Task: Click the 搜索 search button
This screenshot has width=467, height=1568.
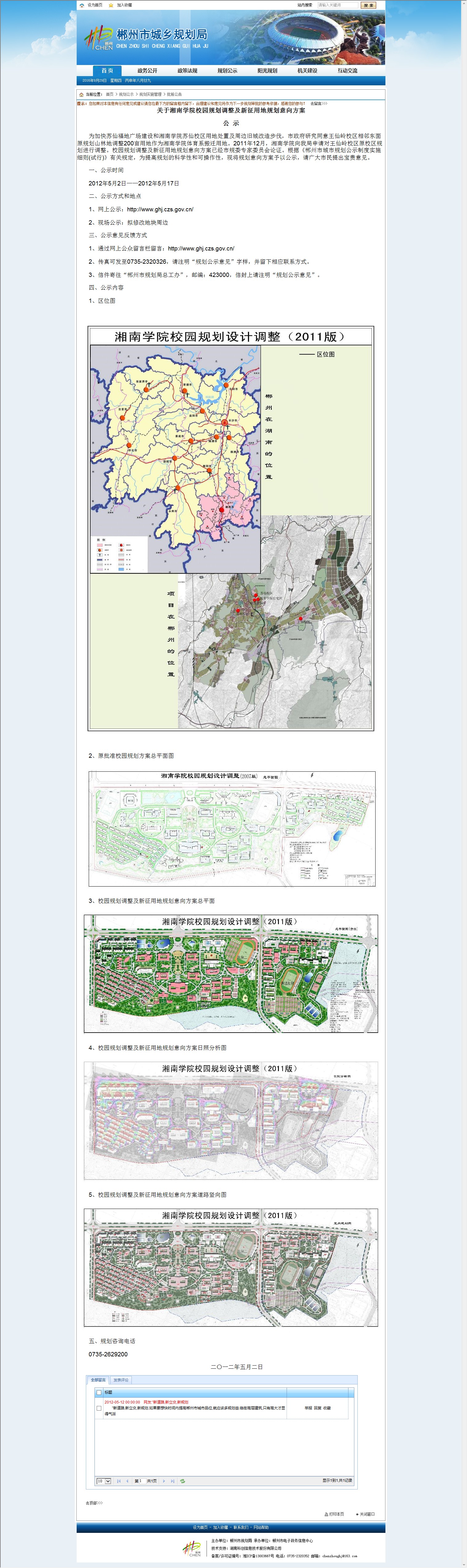Action: tap(368, 5)
